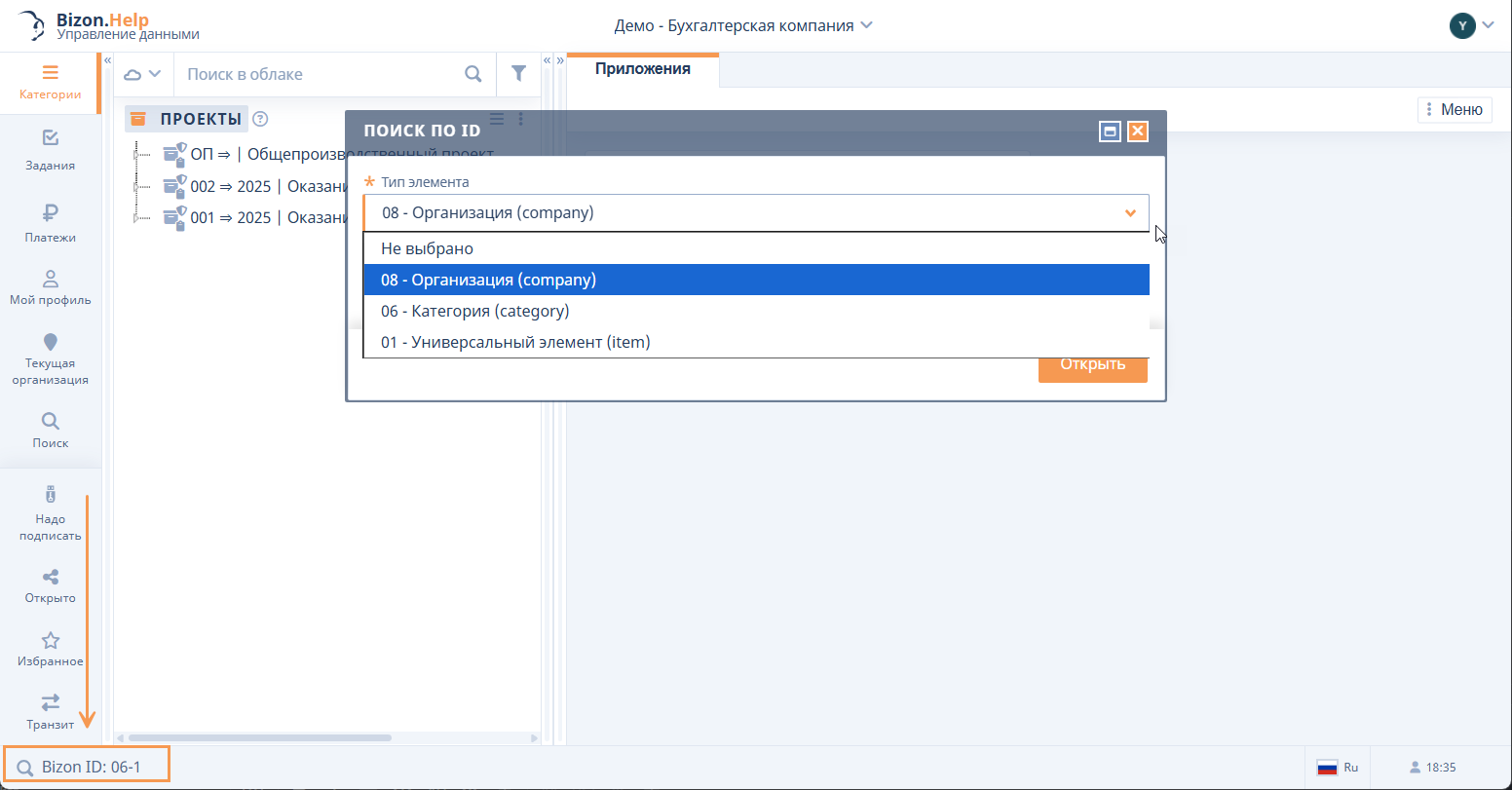
Task: Open the Надо подписать section
Action: point(51,512)
